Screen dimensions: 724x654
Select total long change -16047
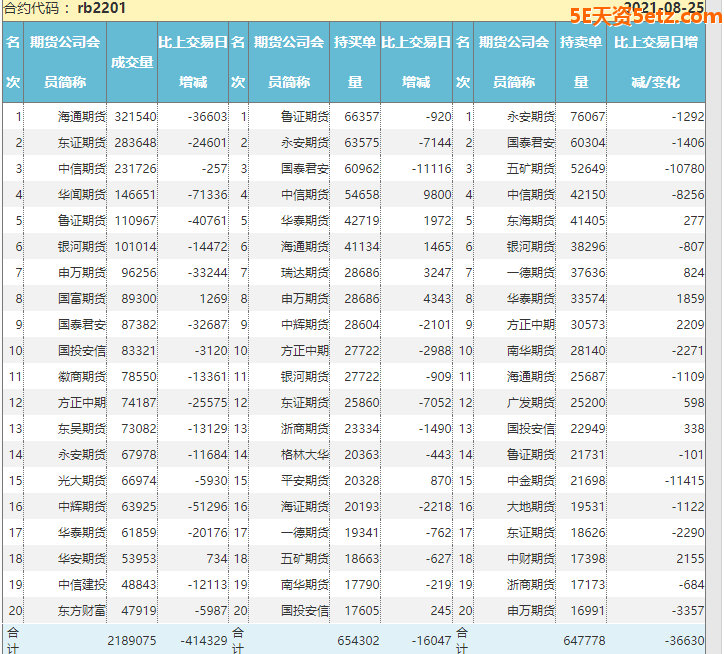431,641
